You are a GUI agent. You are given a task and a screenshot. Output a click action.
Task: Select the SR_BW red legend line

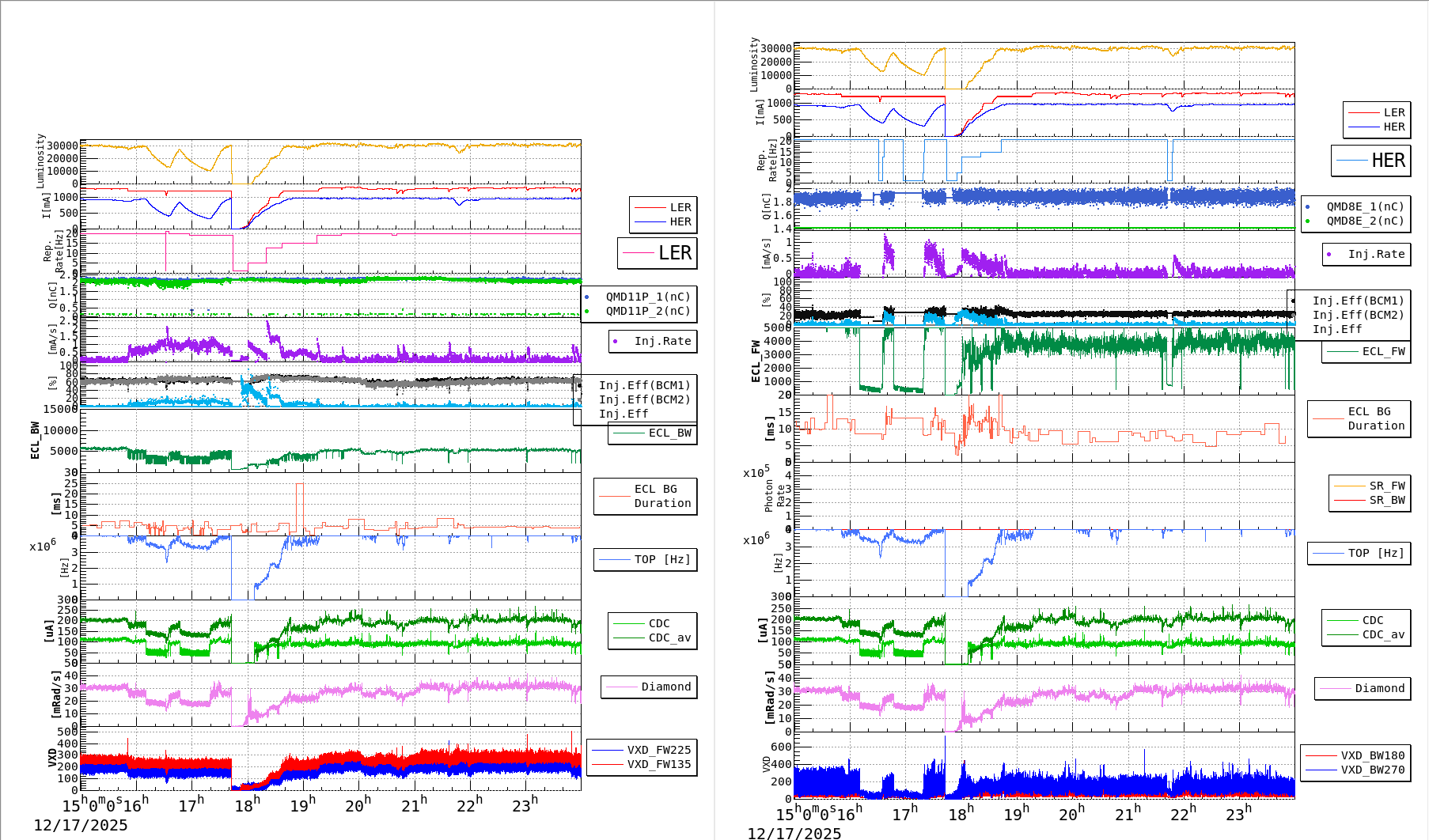1348,500
